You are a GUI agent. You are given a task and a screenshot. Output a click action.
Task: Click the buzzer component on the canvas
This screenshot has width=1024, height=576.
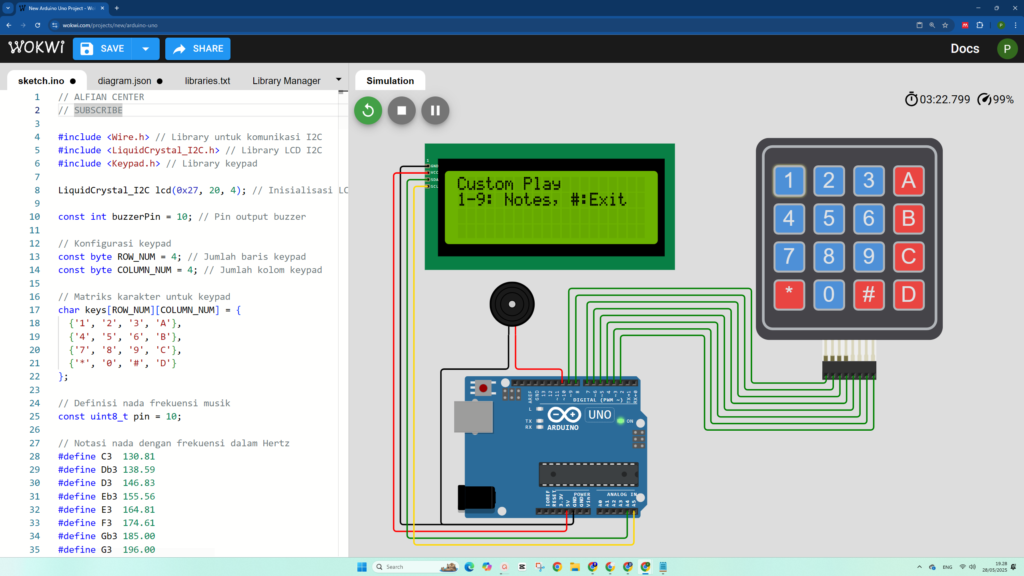(x=512, y=304)
